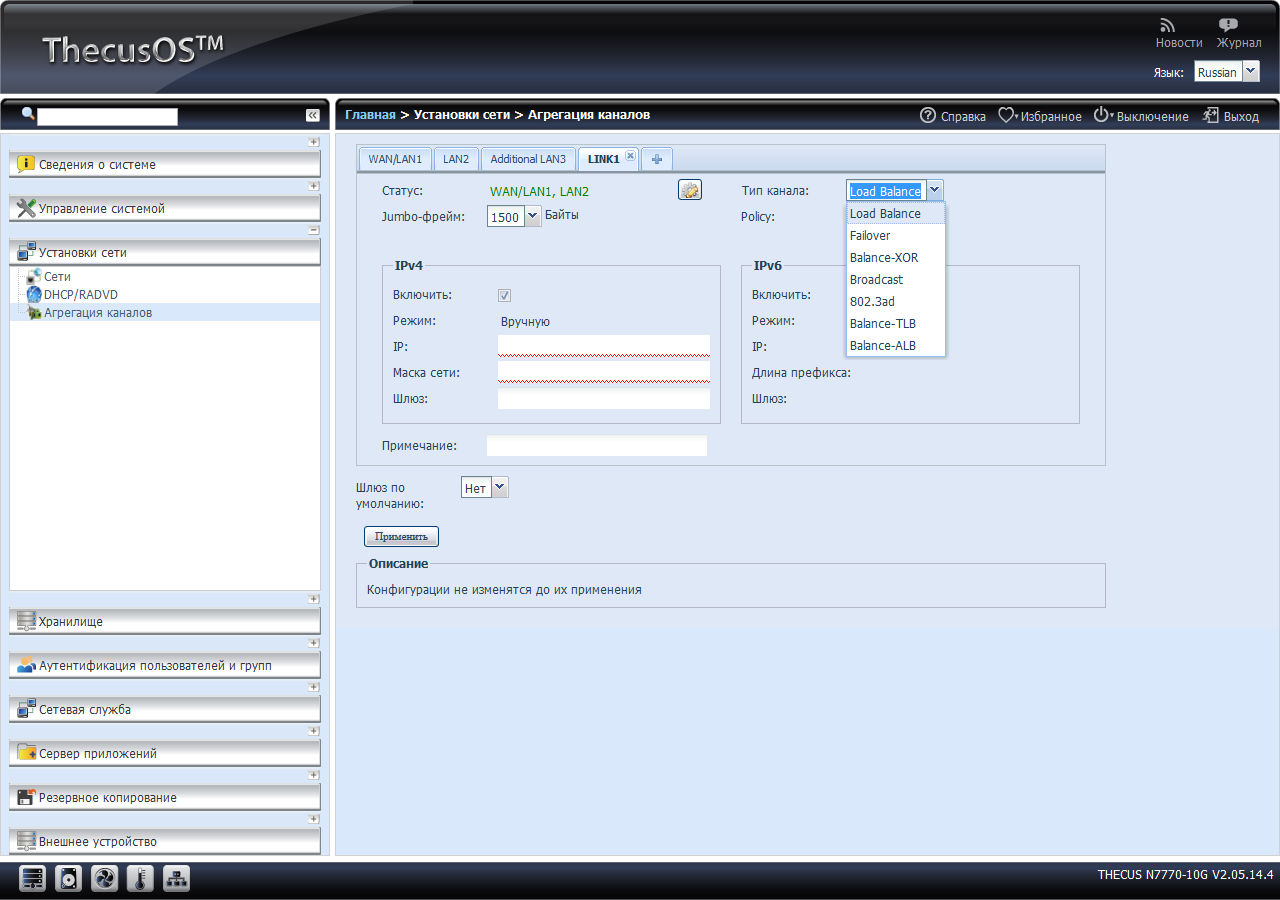1280x900 pixels.
Task: Click the IPv4 IP address field
Action: (x=604, y=346)
